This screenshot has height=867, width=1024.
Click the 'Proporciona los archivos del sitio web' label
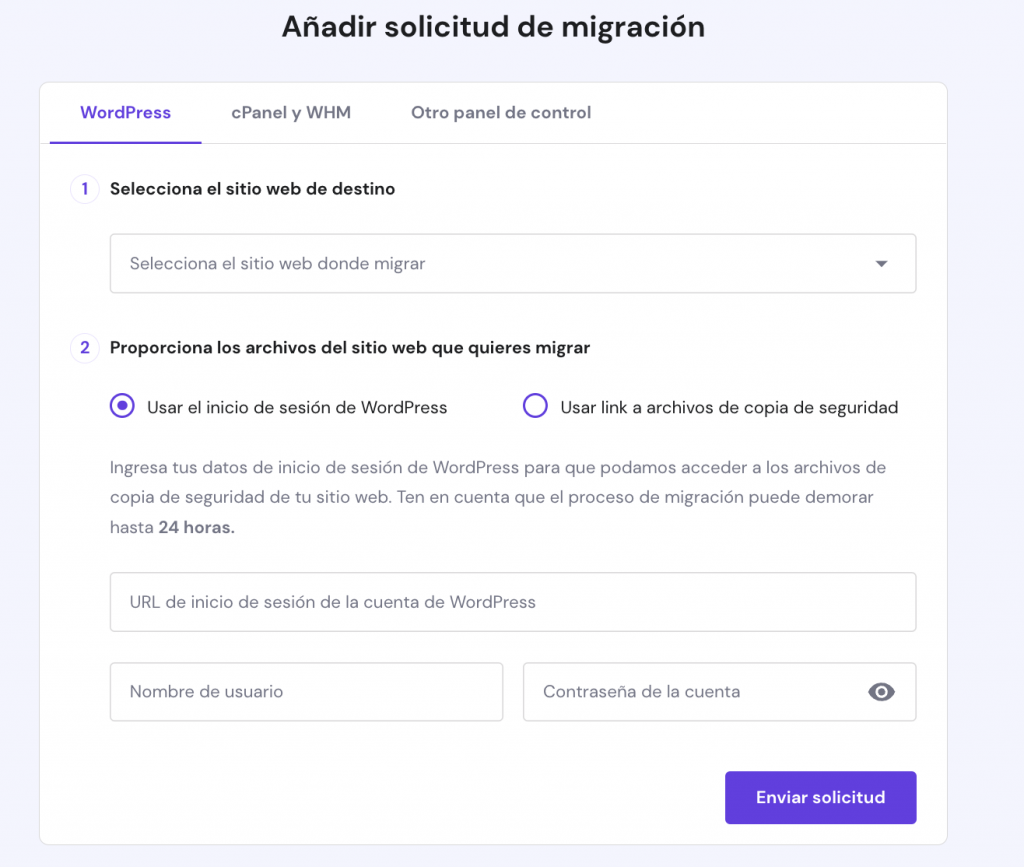tap(350, 348)
